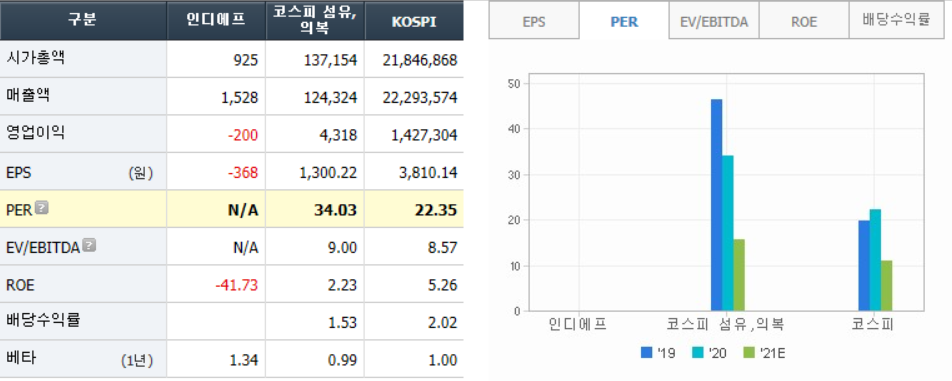Screen dimensions: 952x381
Task: Click the blue '19 legend swatch
Action: (647, 352)
